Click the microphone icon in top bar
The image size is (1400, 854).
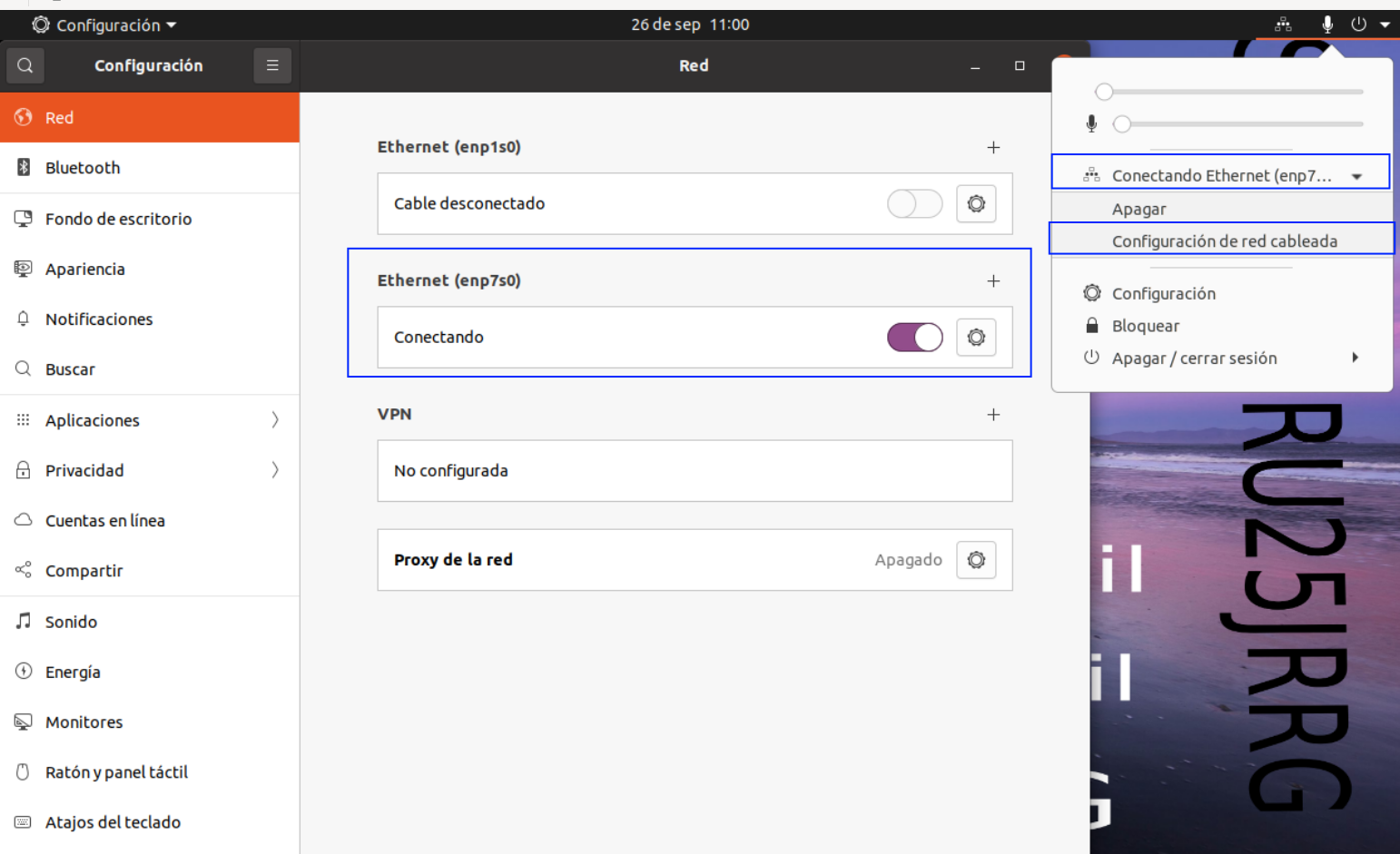click(1327, 25)
